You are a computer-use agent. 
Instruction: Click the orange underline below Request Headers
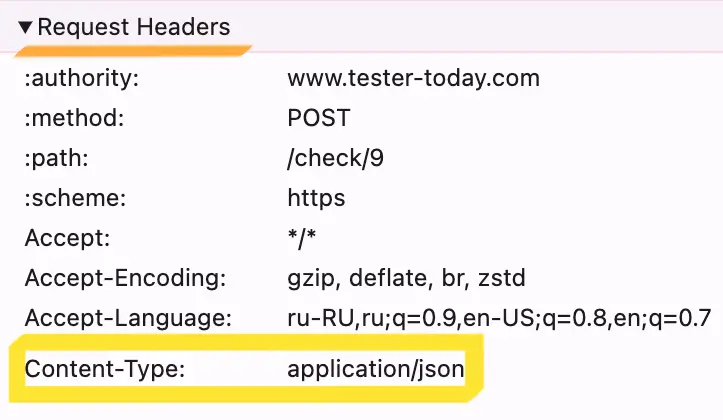coord(134,47)
